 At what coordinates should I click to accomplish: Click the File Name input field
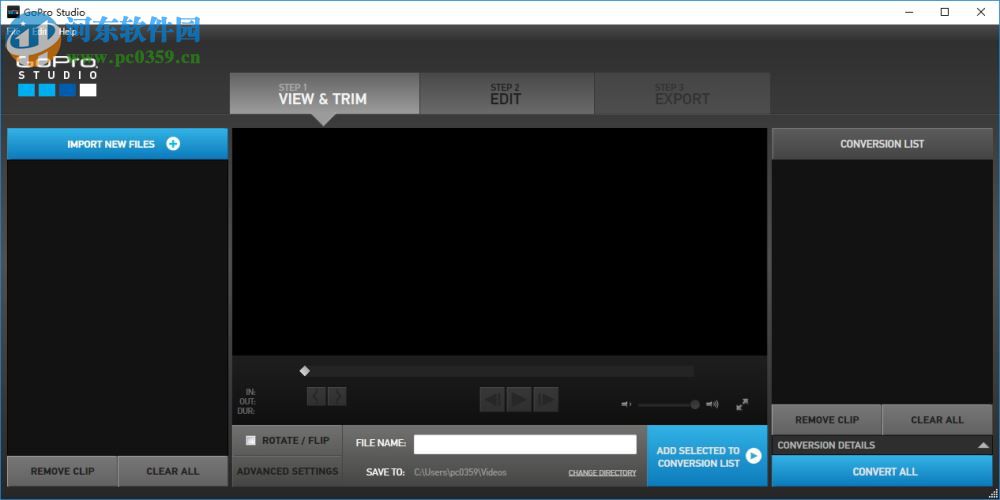pyautogui.click(x=525, y=444)
